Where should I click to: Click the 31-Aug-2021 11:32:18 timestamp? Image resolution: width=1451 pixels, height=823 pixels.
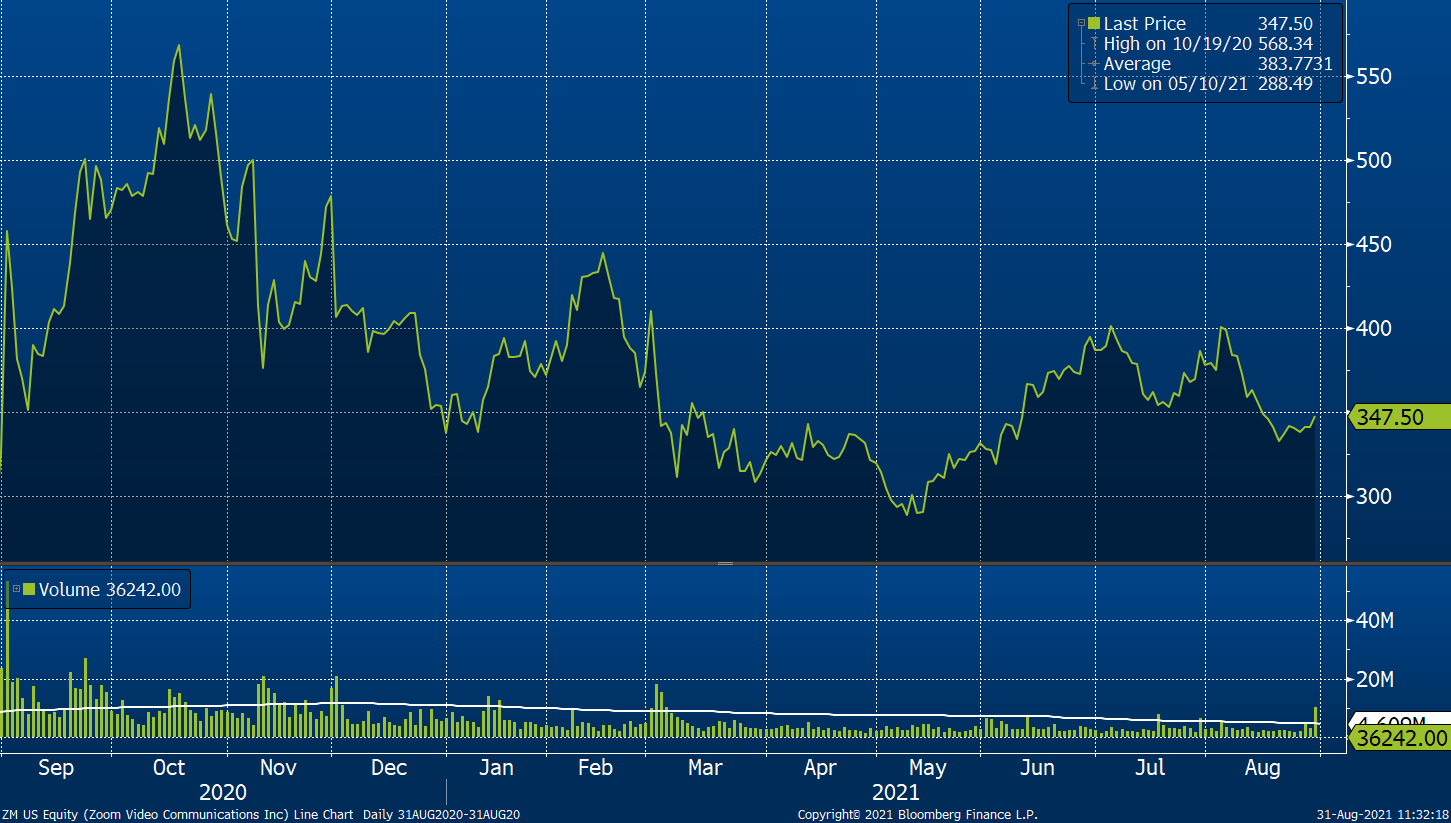1382,815
